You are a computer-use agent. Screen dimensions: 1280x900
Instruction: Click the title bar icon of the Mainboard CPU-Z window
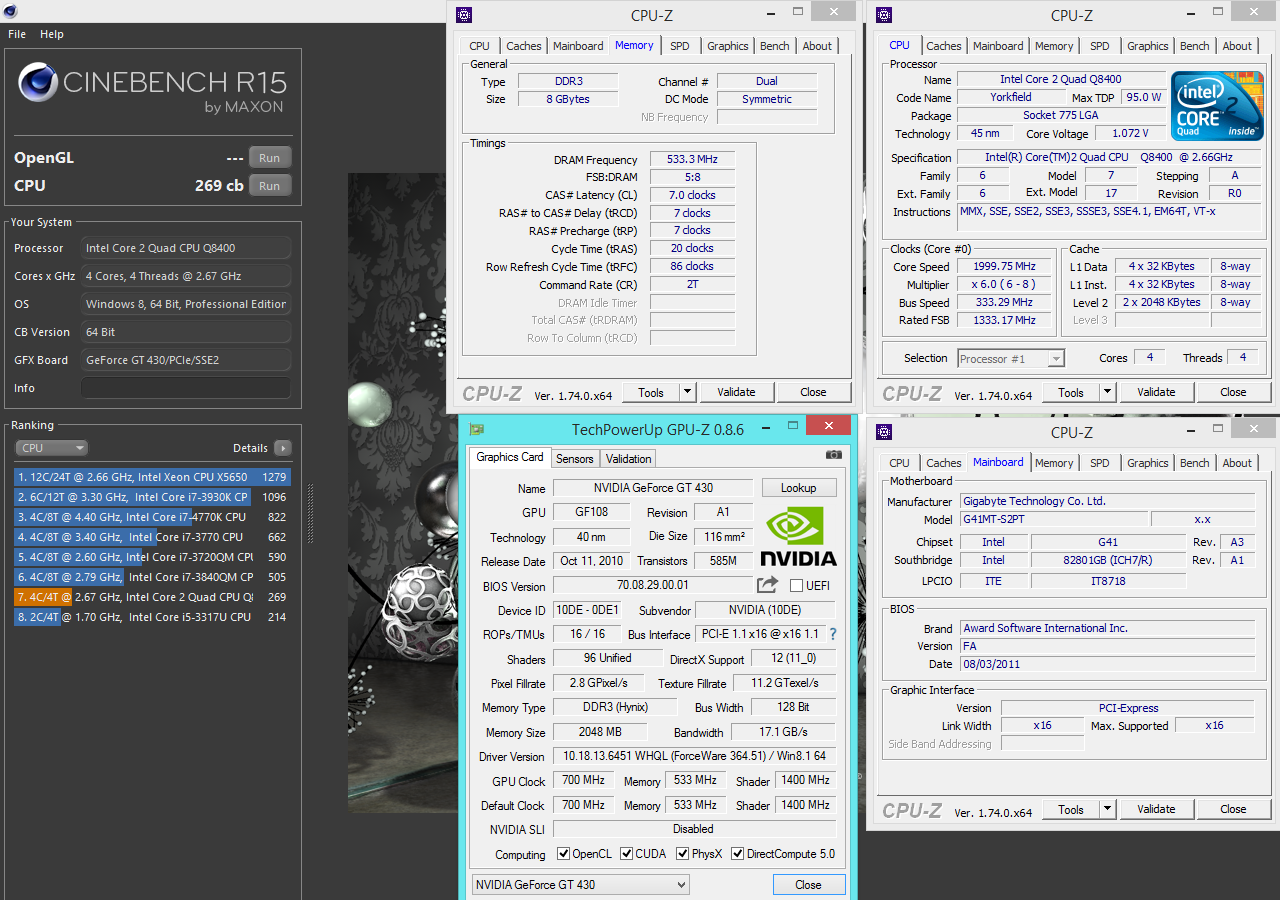[883, 432]
